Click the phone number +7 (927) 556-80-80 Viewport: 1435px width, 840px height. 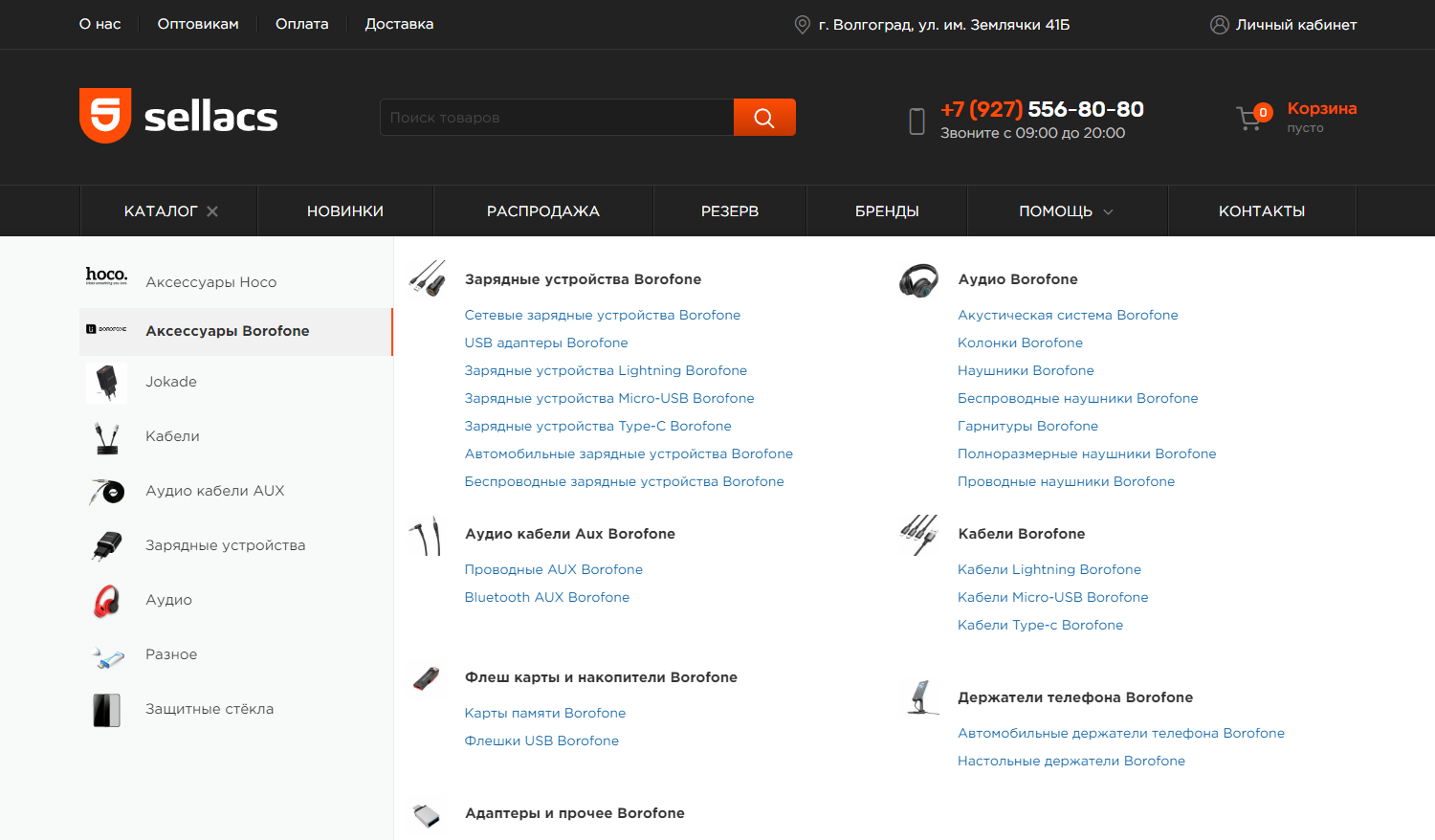(x=1042, y=109)
